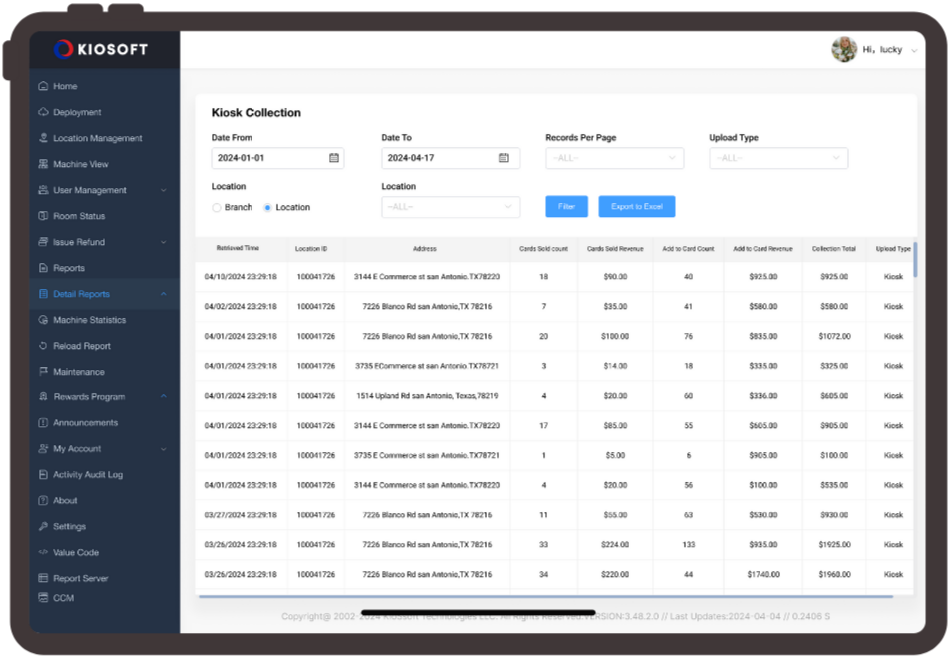
Task: Open calendar icon in Date To field
Action: (x=504, y=158)
